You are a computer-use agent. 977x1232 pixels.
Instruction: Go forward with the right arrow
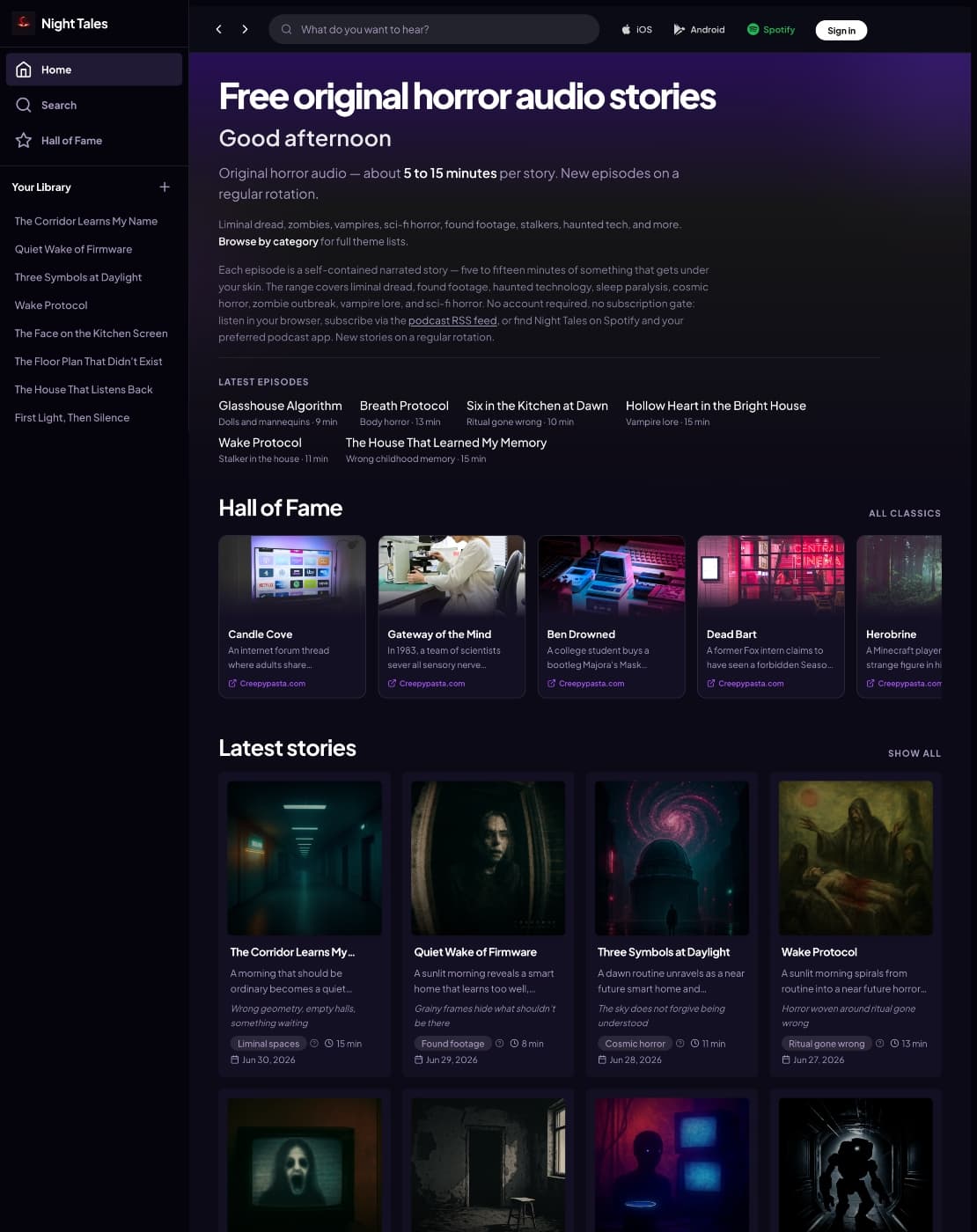245,29
